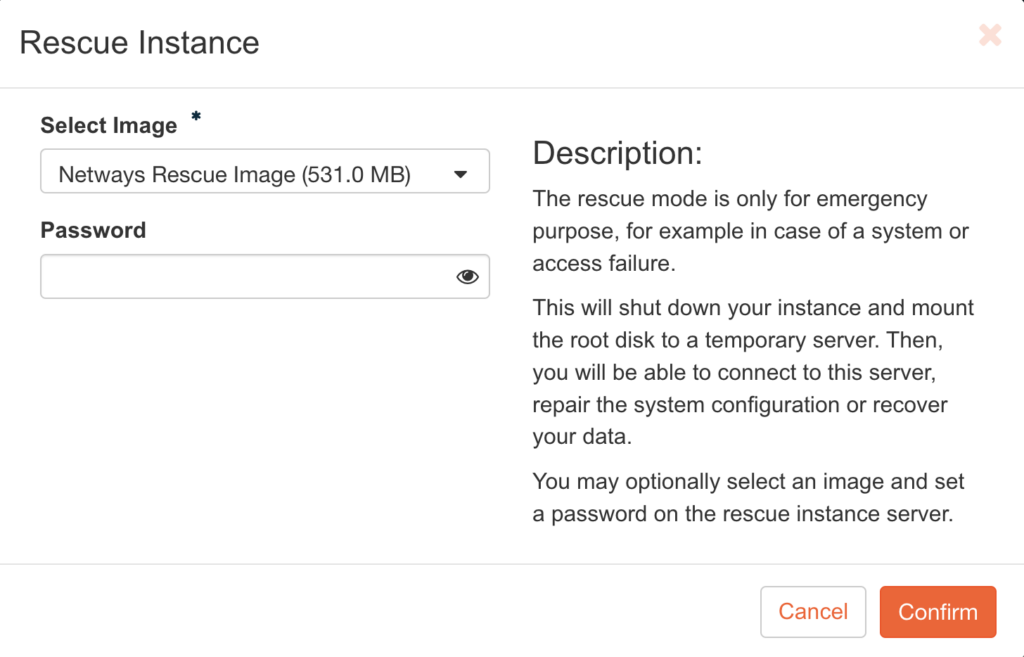Click the Description heading

[x=617, y=153]
